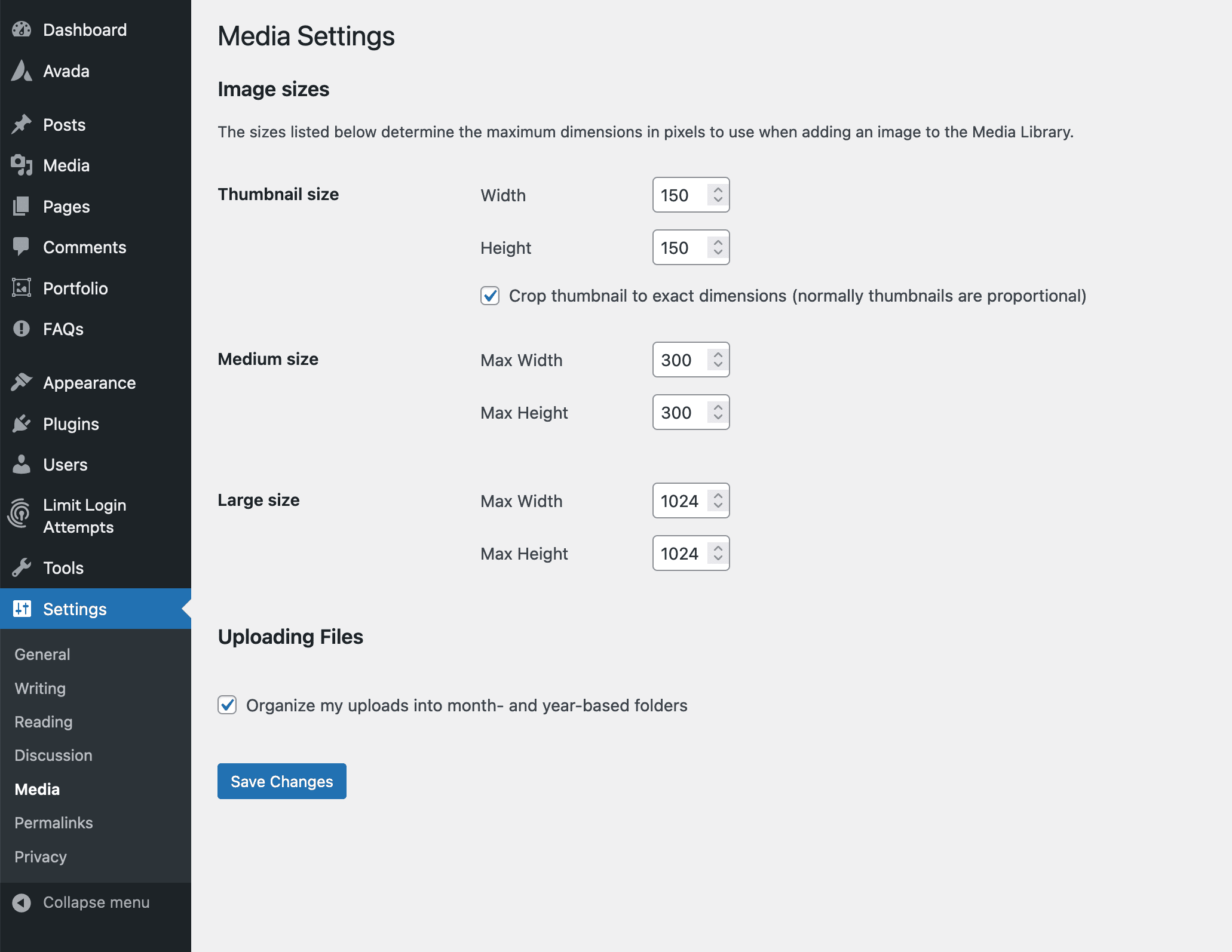1232x952 pixels.
Task: Click the Portfolio image frame icon
Action: coord(22,288)
